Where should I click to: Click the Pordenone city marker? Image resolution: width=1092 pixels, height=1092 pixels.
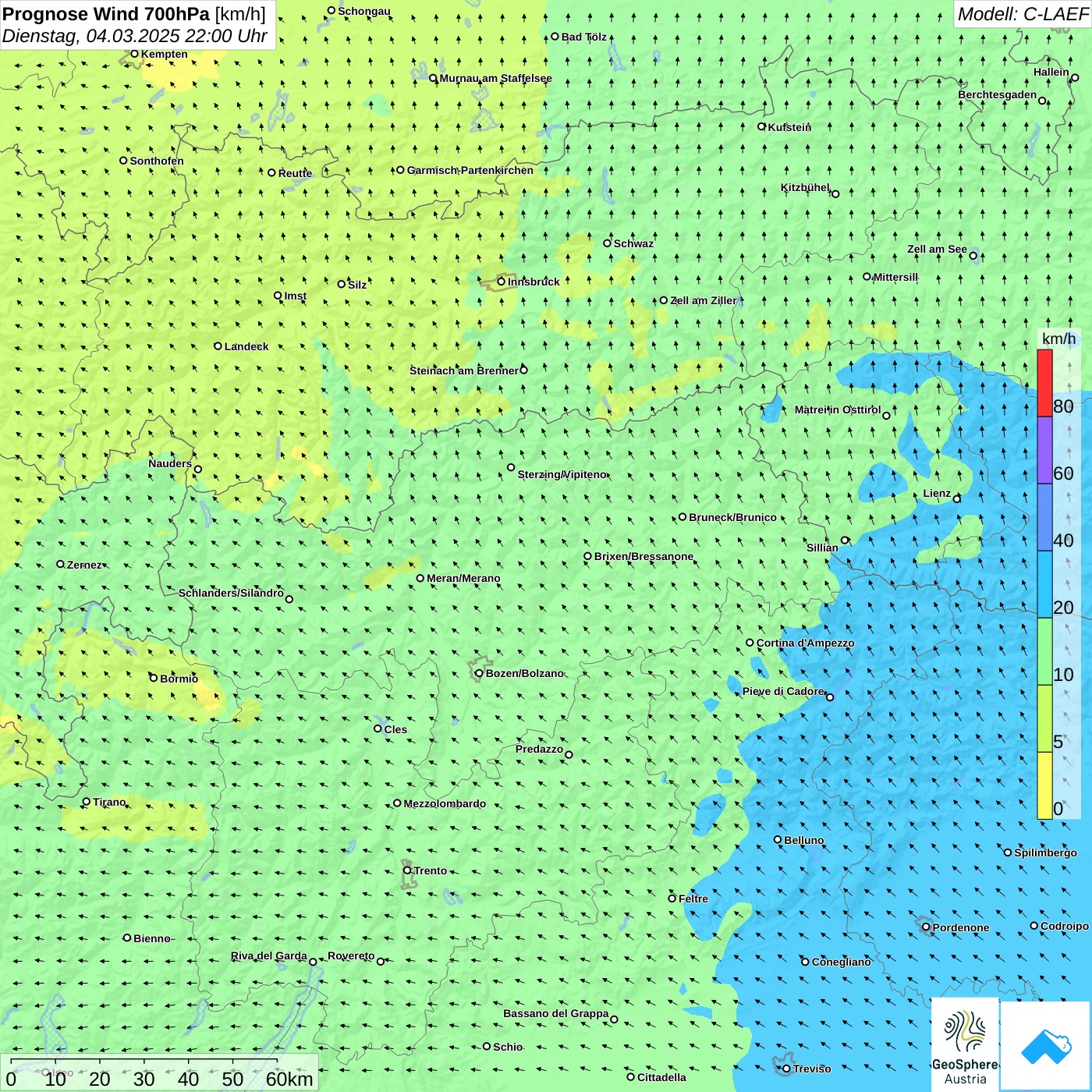pos(927,927)
